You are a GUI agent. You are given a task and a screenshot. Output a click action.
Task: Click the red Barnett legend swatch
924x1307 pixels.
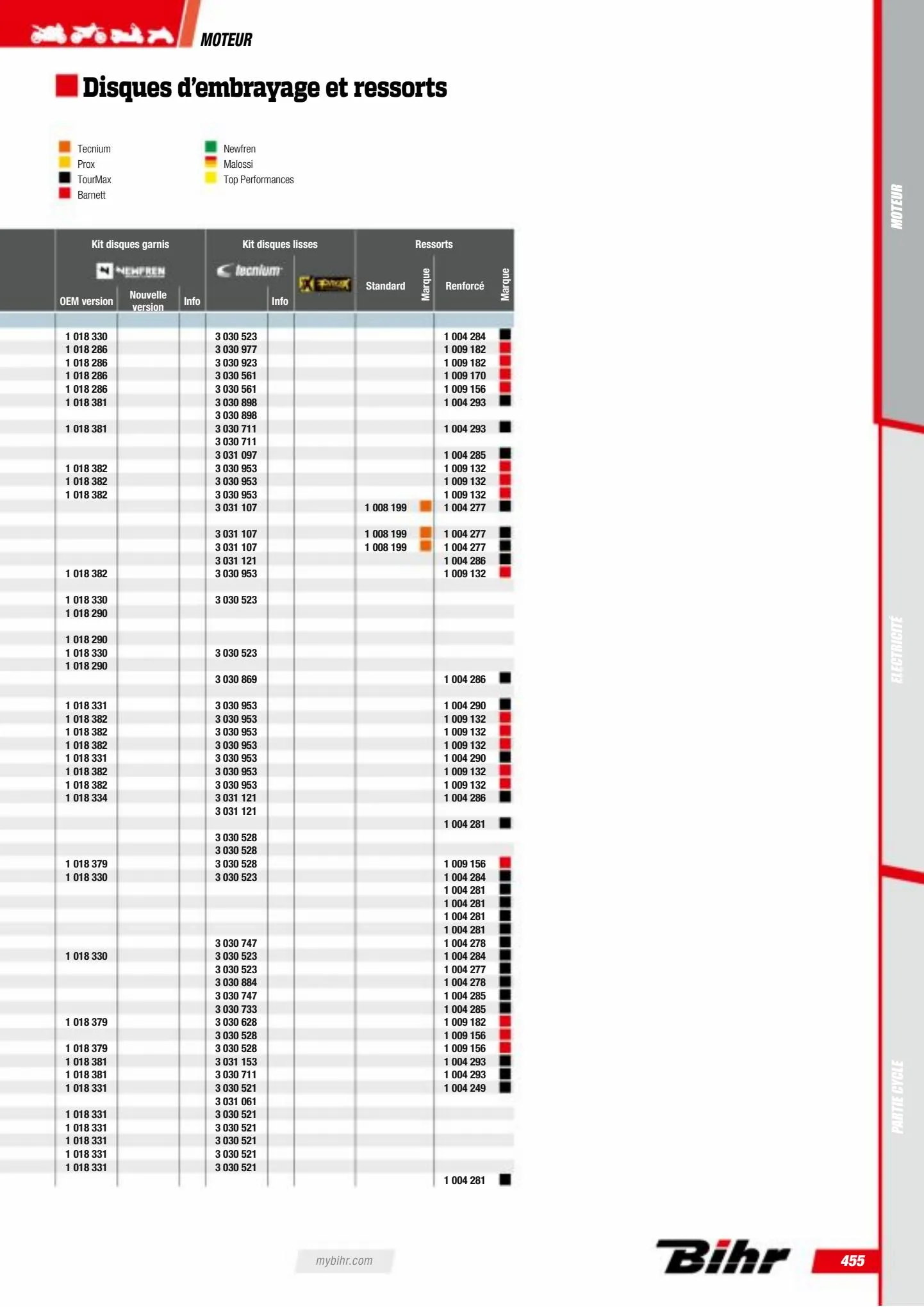[x=65, y=193]
